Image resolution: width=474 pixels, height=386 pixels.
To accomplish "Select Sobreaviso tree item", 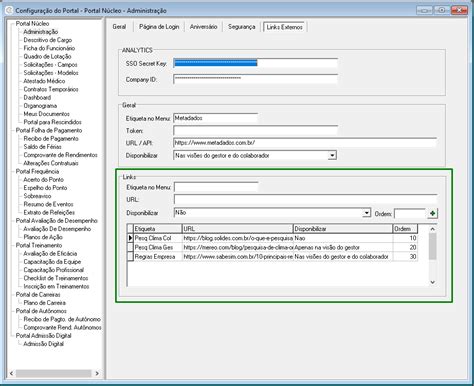I will pyautogui.click(x=37, y=196).
